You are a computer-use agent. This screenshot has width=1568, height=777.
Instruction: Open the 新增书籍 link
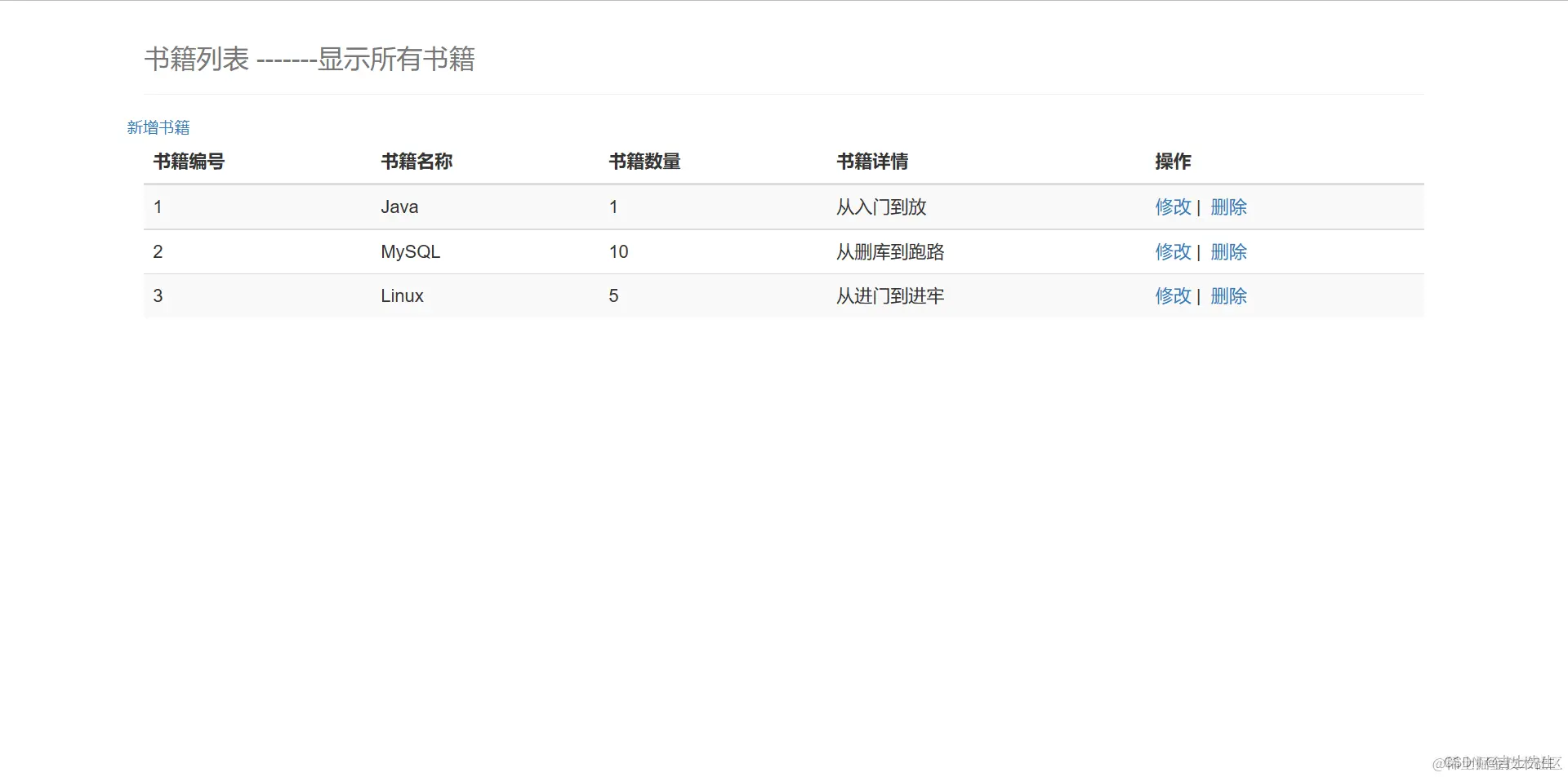158,127
